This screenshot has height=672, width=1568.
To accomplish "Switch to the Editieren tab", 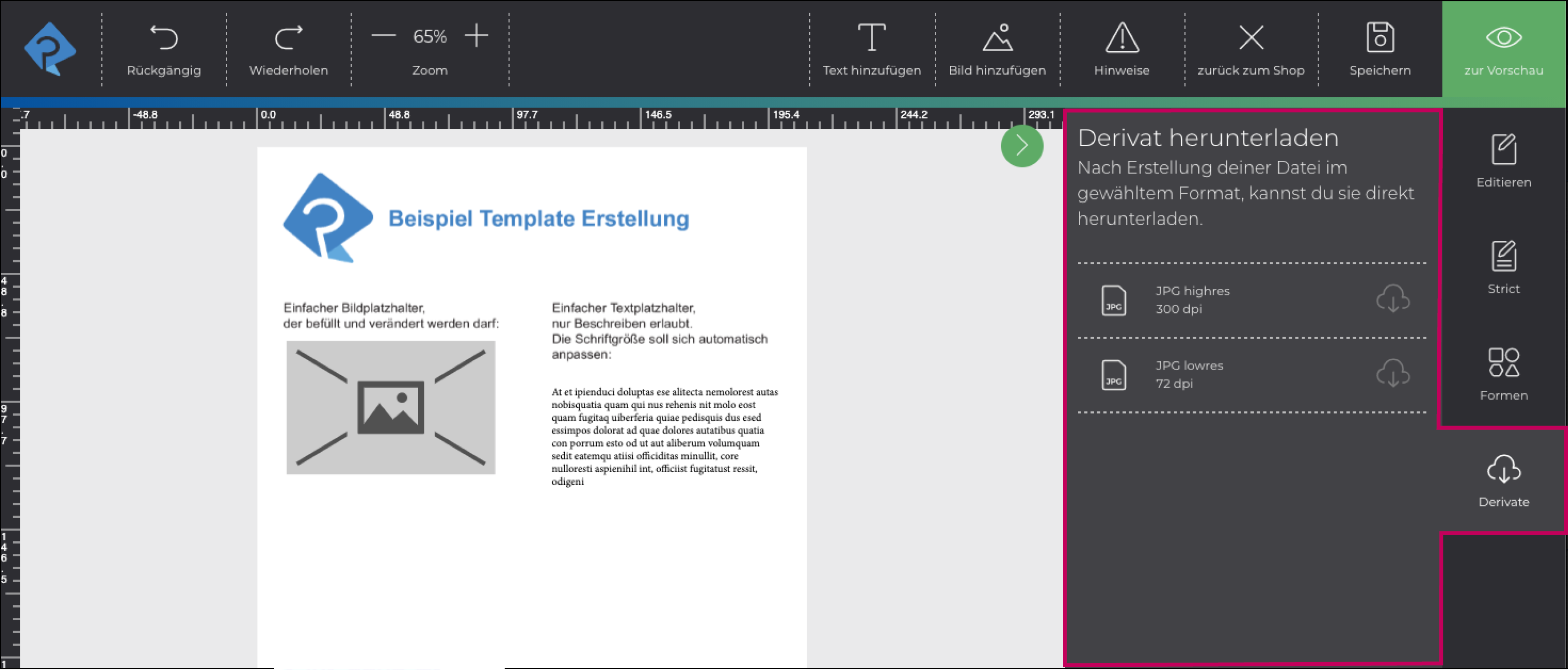I will click(1503, 159).
